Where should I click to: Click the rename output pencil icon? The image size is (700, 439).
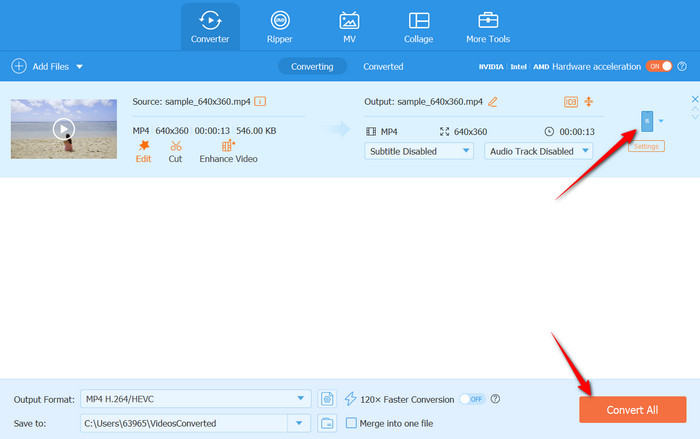tap(493, 101)
